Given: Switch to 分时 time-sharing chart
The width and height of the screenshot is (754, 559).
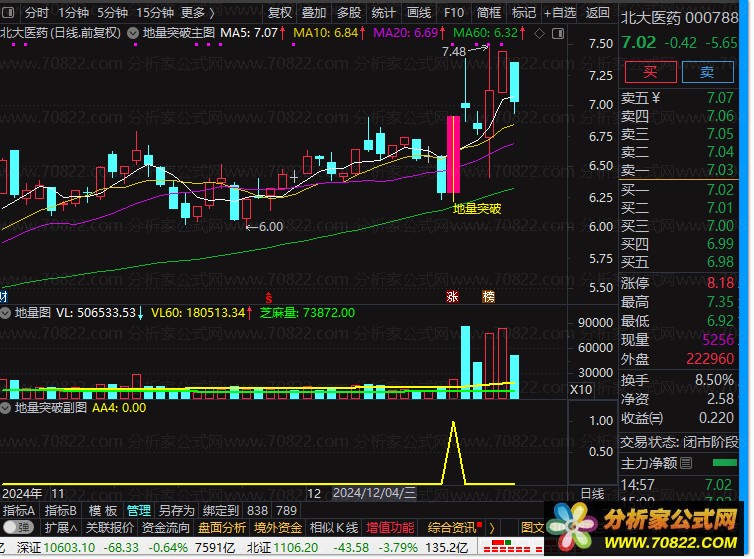Looking at the screenshot, I should click(x=37, y=12).
